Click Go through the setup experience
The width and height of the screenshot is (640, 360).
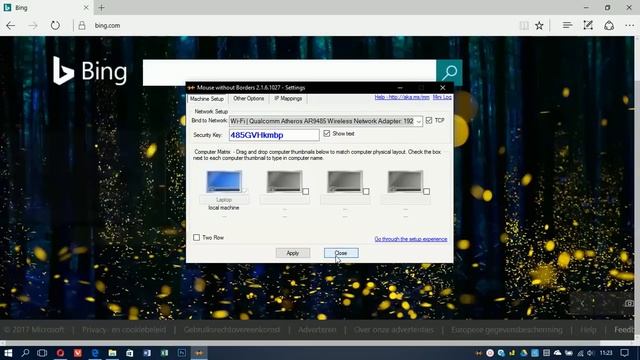pos(411,239)
